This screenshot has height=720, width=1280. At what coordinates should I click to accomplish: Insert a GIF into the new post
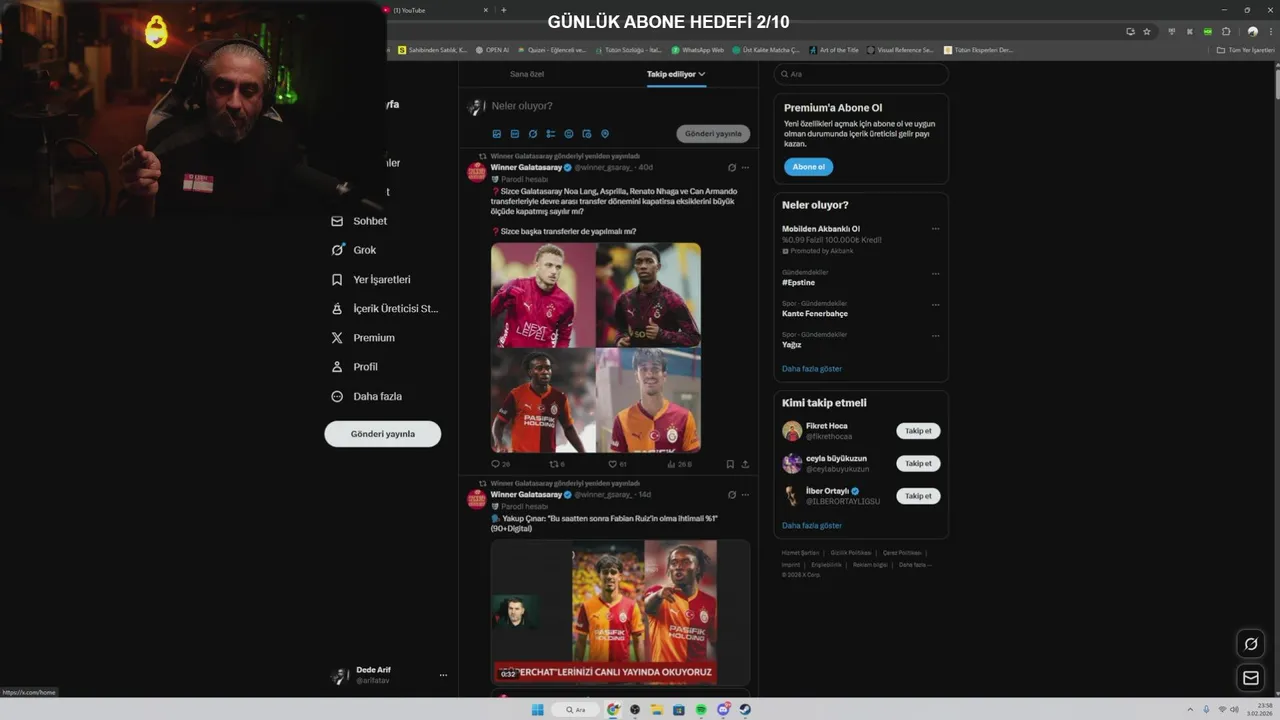[x=515, y=134]
